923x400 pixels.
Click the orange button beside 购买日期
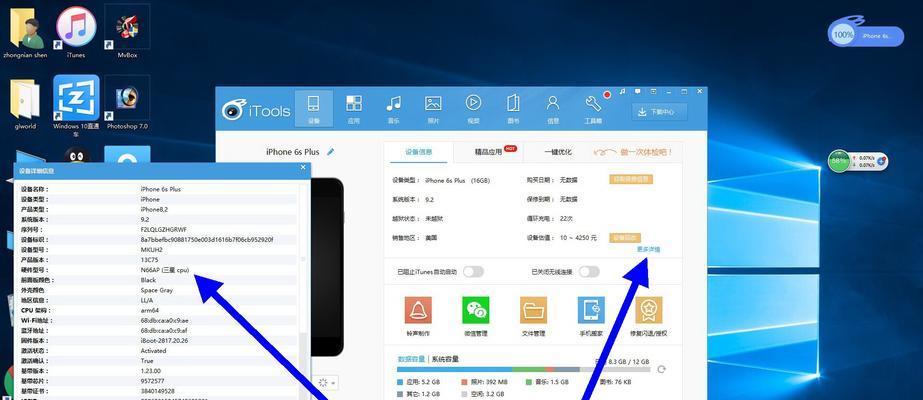pyautogui.click(x=630, y=179)
